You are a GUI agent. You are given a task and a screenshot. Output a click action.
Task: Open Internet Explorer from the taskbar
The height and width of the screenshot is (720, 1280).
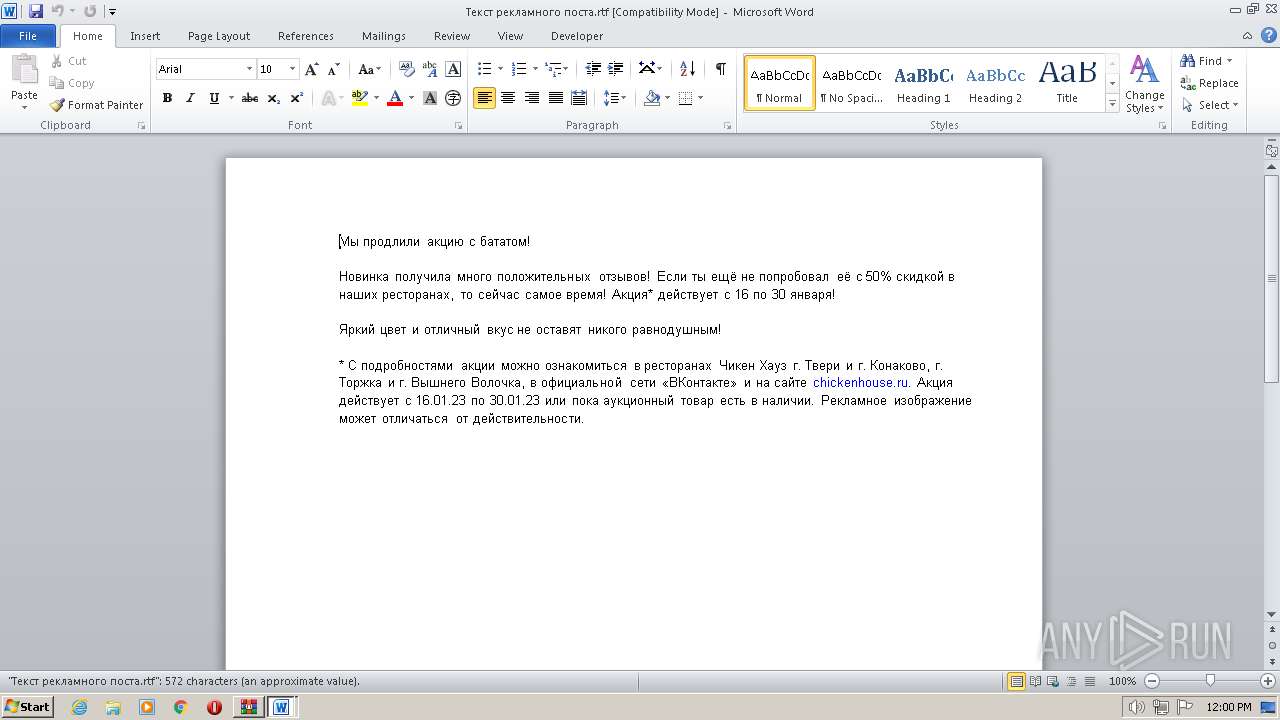79,707
